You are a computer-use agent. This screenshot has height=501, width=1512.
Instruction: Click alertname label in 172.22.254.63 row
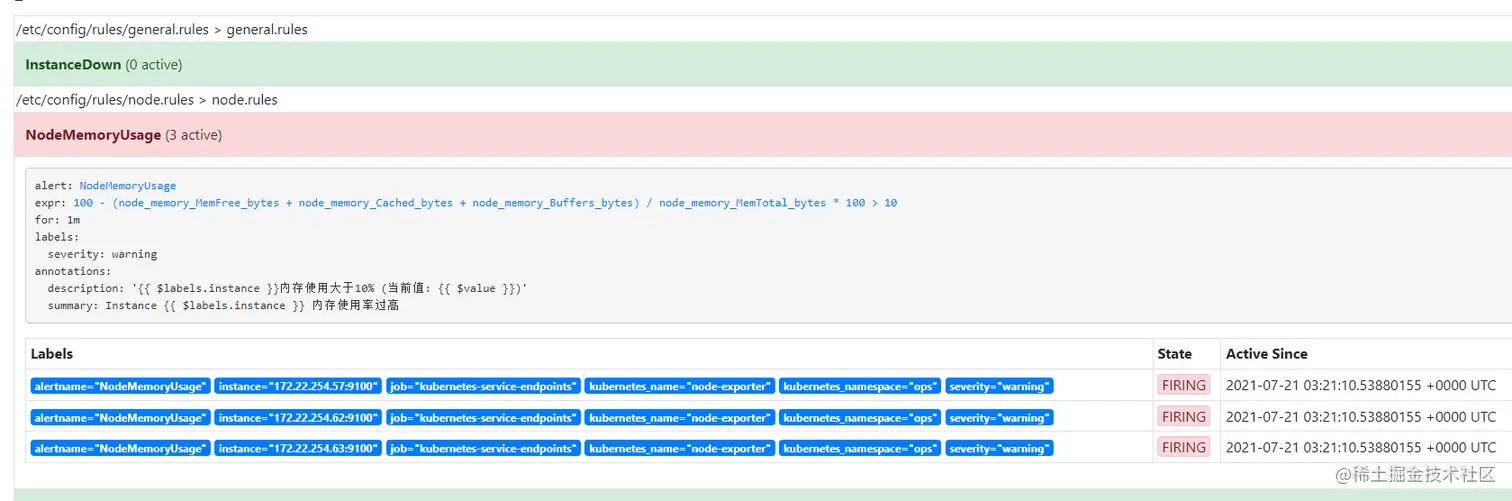pyautogui.click(x=120, y=449)
